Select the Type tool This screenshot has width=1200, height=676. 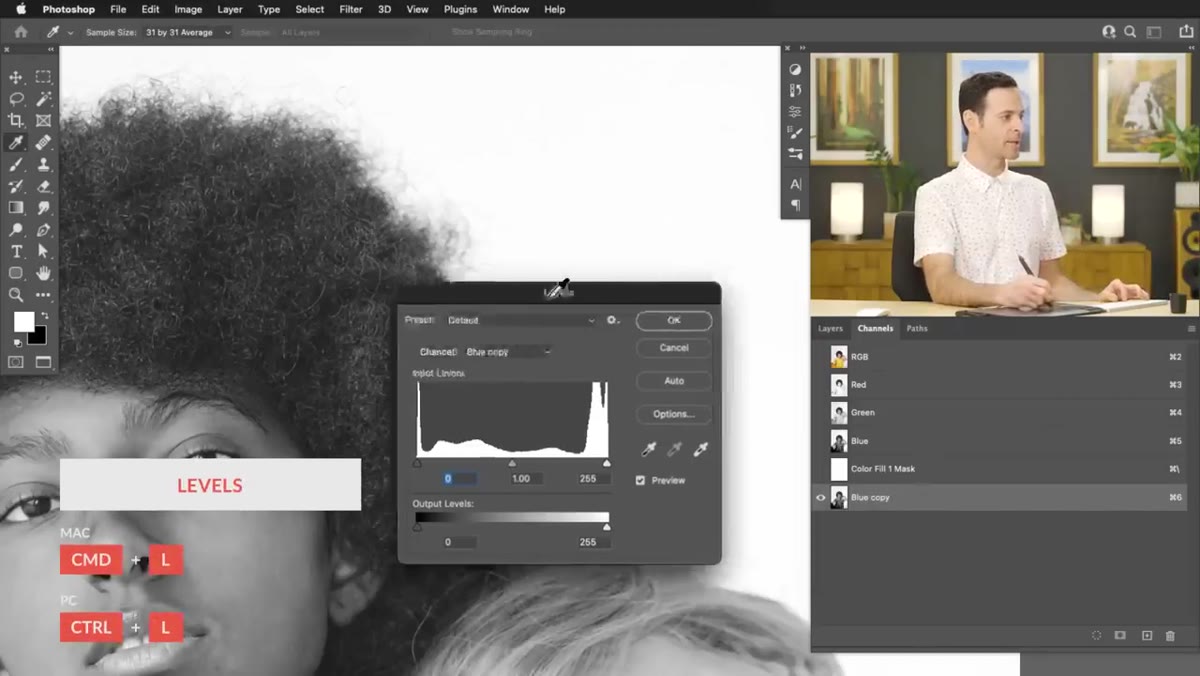click(x=16, y=252)
